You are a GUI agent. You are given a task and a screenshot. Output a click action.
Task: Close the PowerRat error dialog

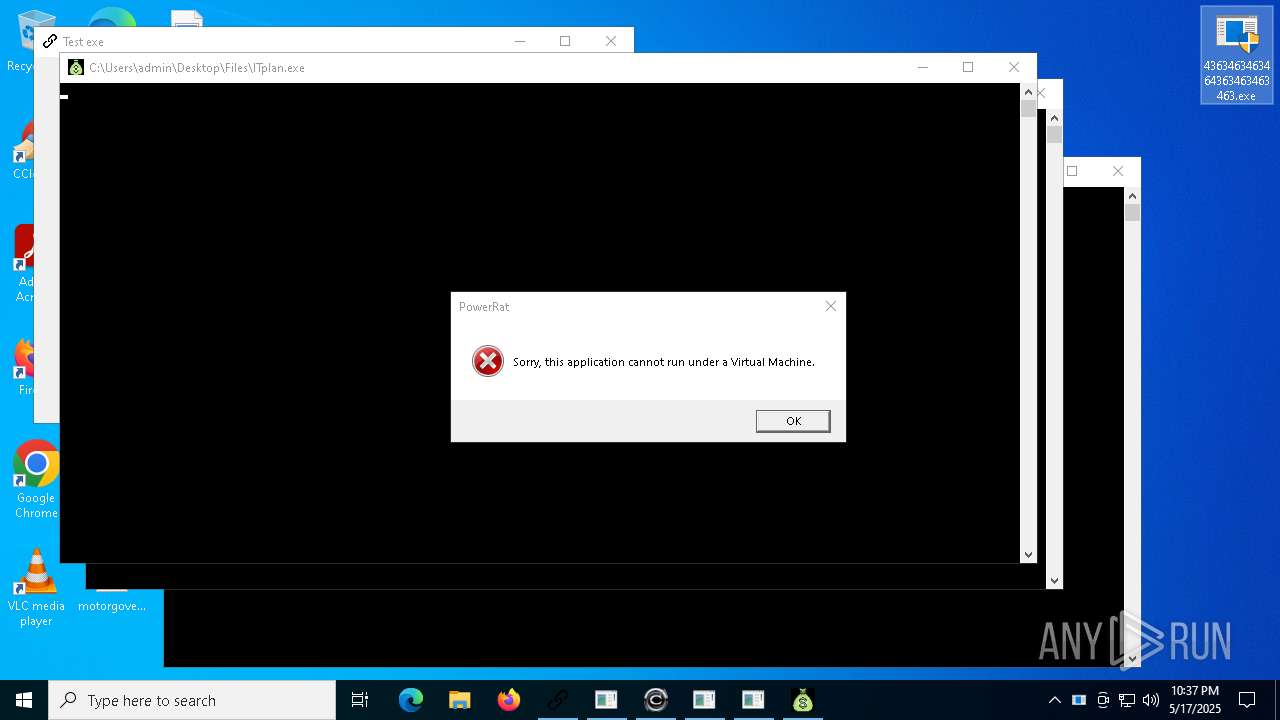830,306
